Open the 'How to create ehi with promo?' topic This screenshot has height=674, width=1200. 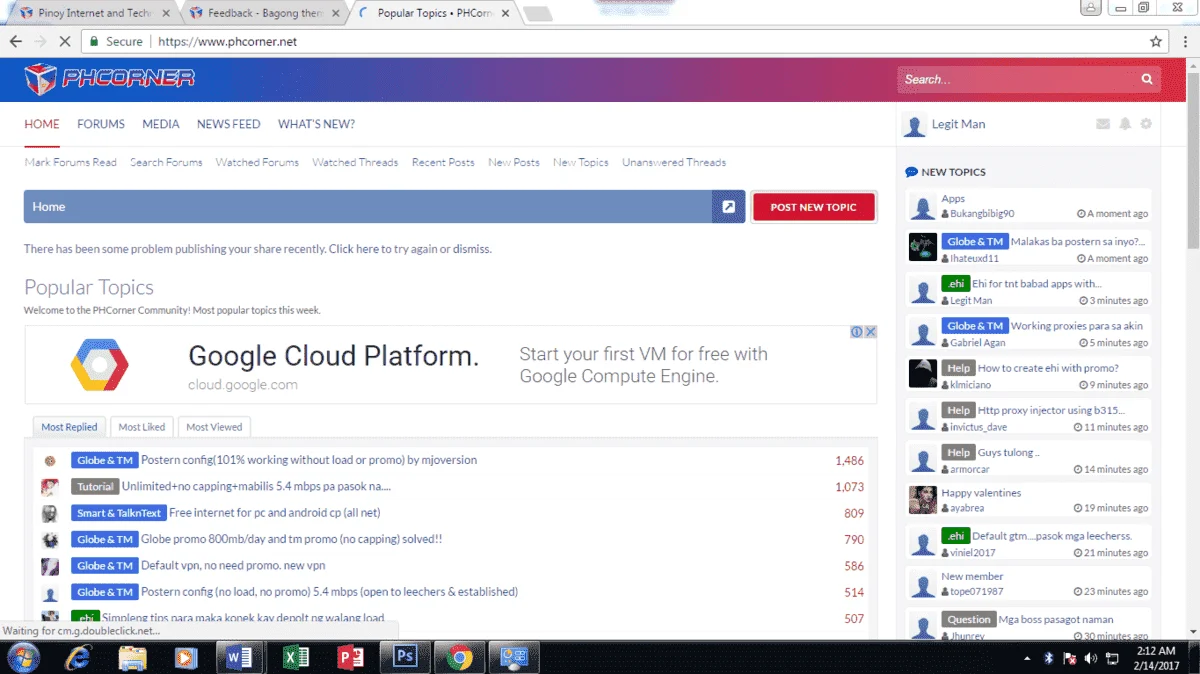tap(1048, 368)
